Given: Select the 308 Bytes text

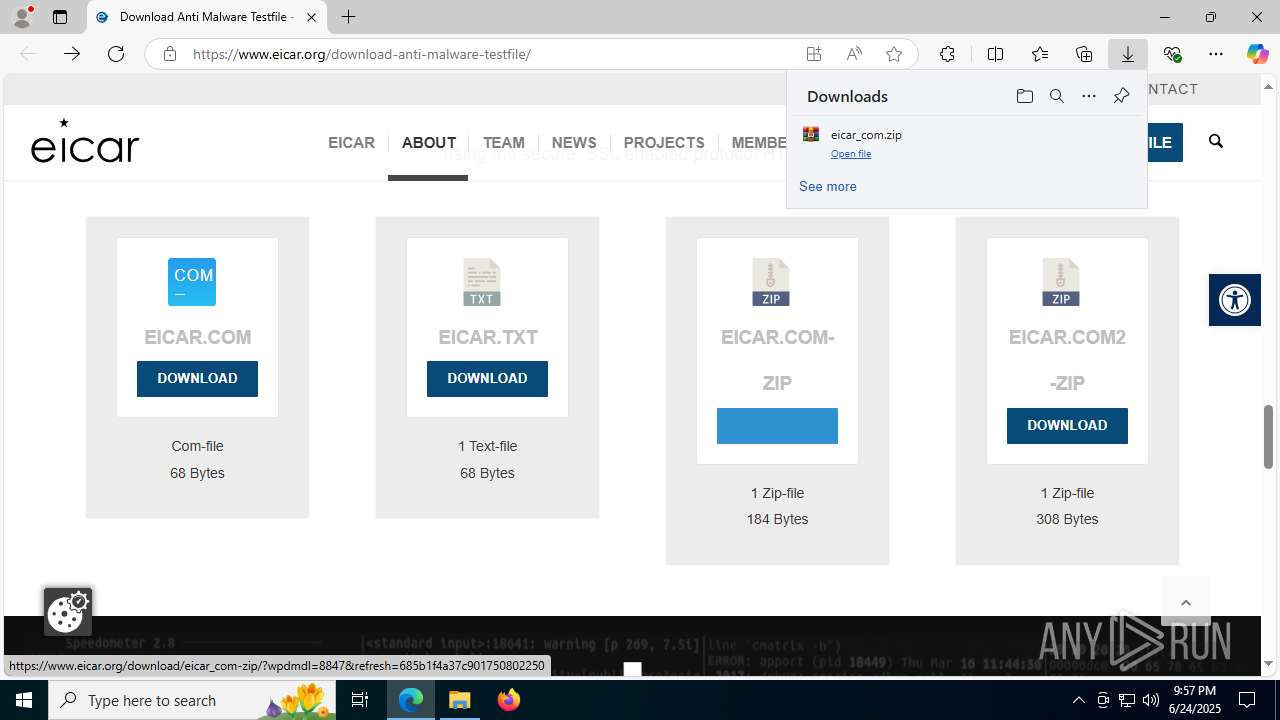Looking at the screenshot, I should (1067, 519).
